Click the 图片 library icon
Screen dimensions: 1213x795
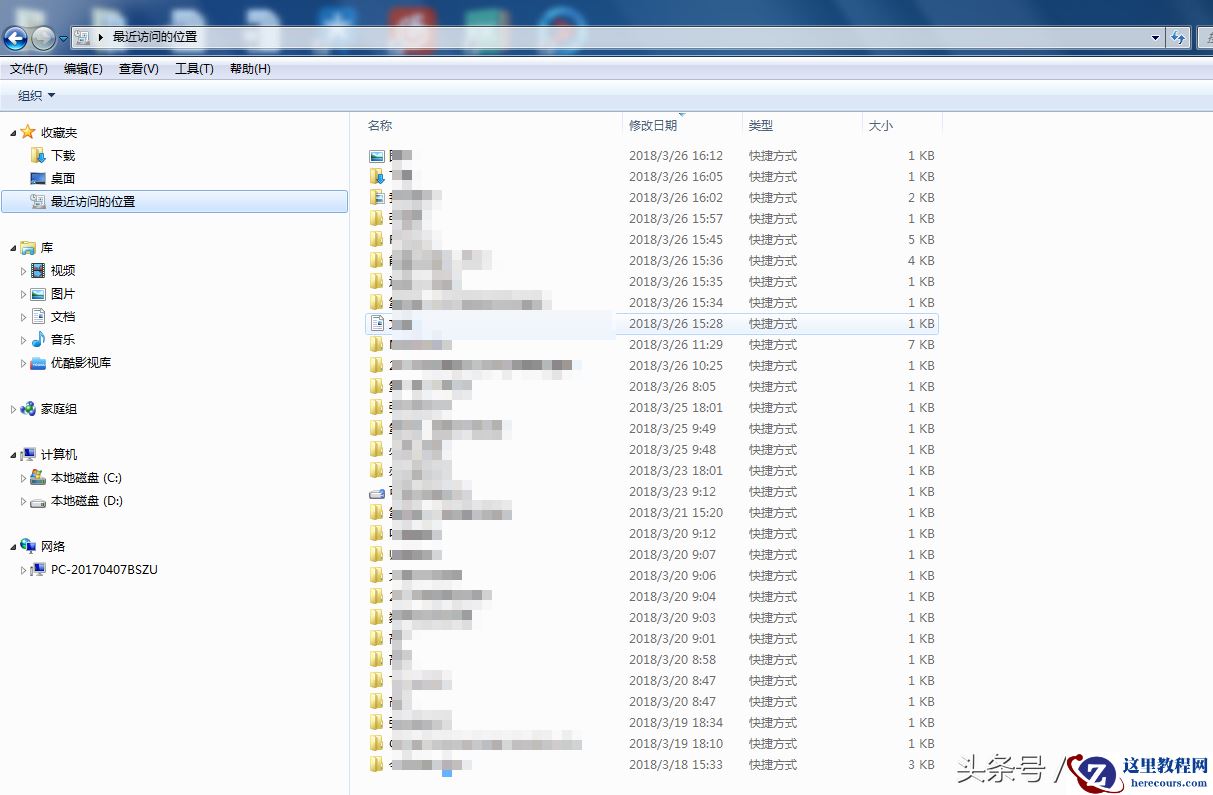tap(38, 294)
